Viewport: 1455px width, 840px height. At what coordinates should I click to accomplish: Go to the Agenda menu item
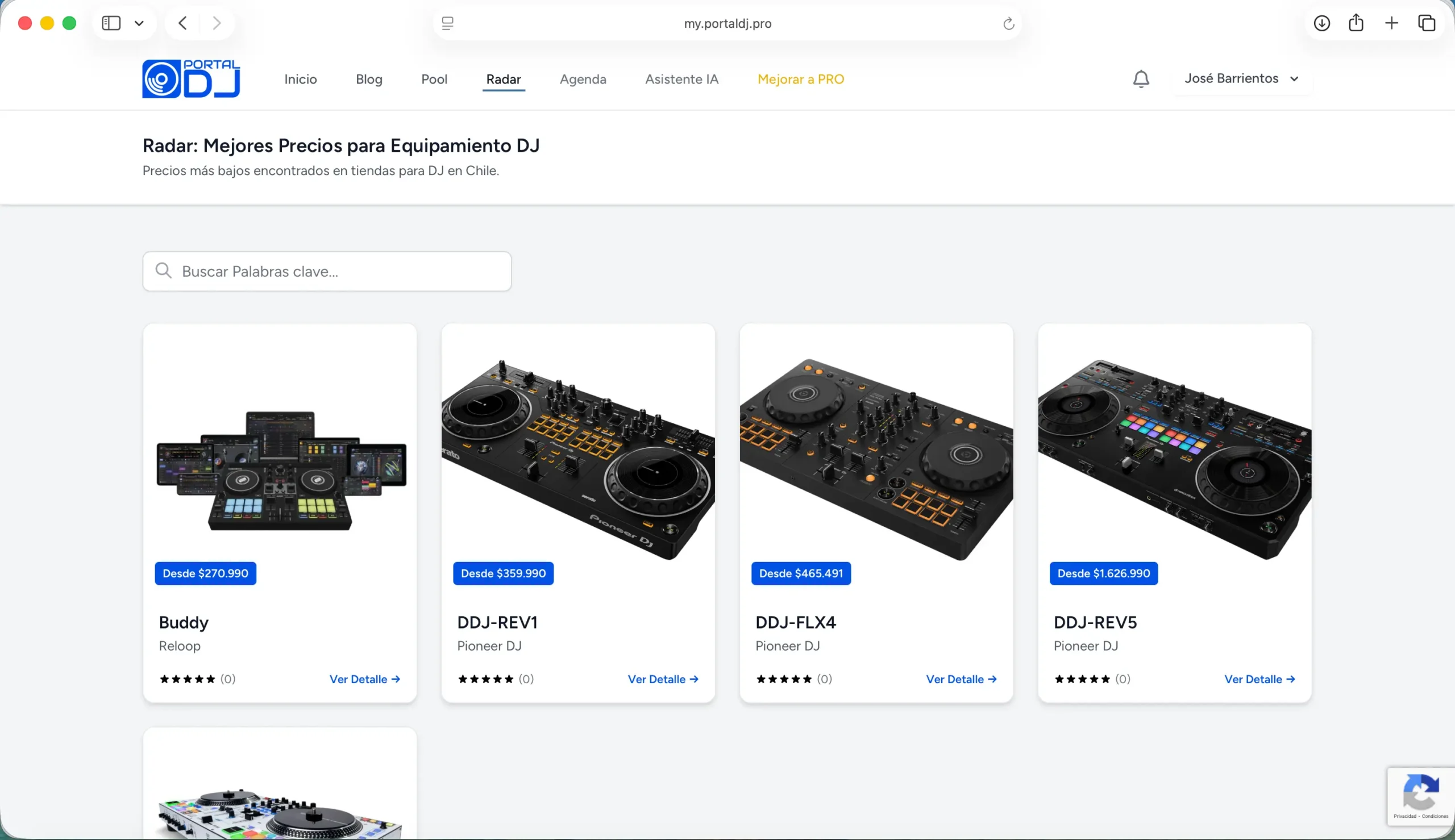click(583, 79)
